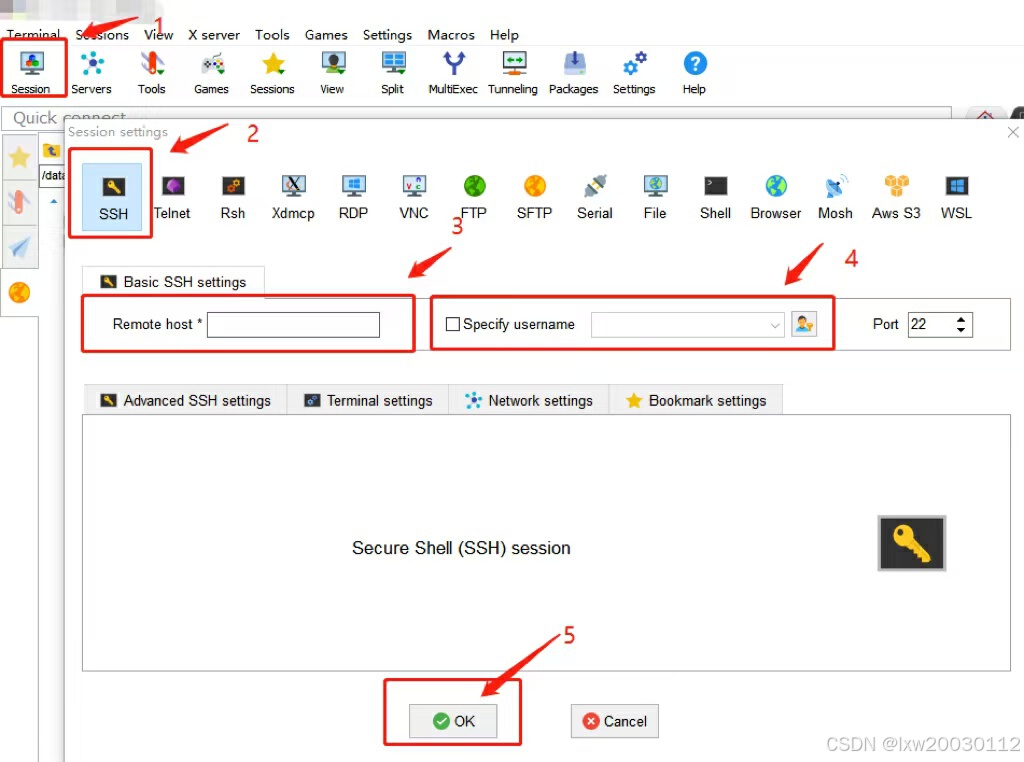
Task: Open the Tools menu in menu bar
Action: 272,35
